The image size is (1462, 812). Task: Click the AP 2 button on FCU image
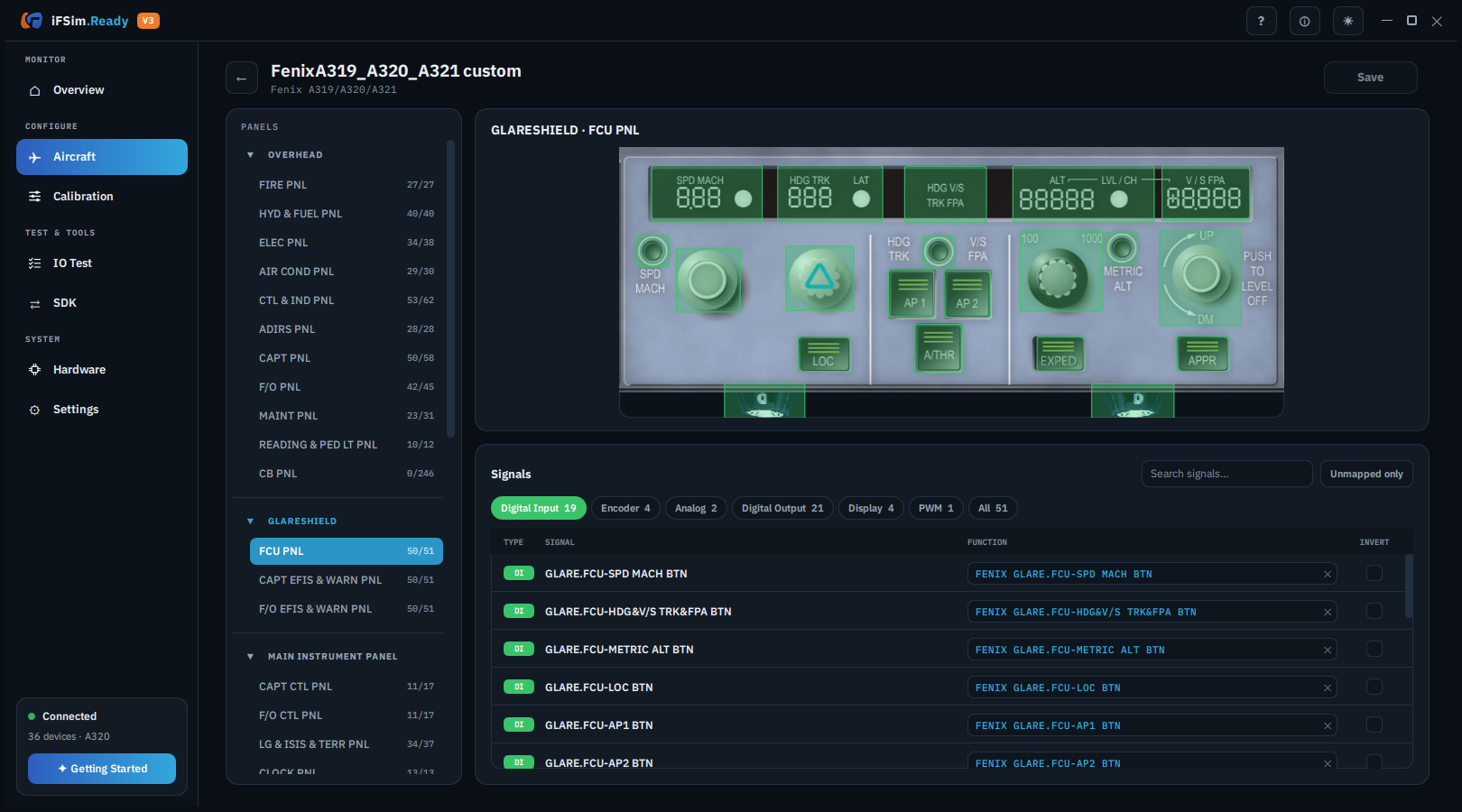coord(967,295)
